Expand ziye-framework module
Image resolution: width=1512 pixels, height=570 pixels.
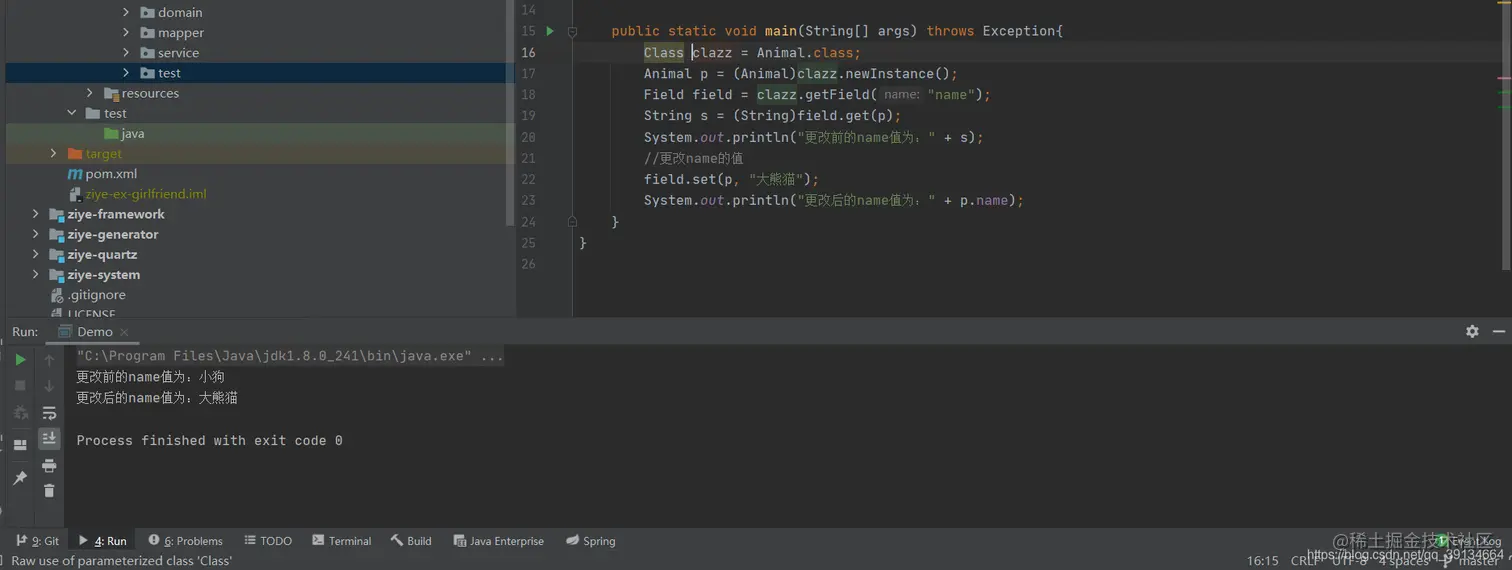(x=36, y=214)
